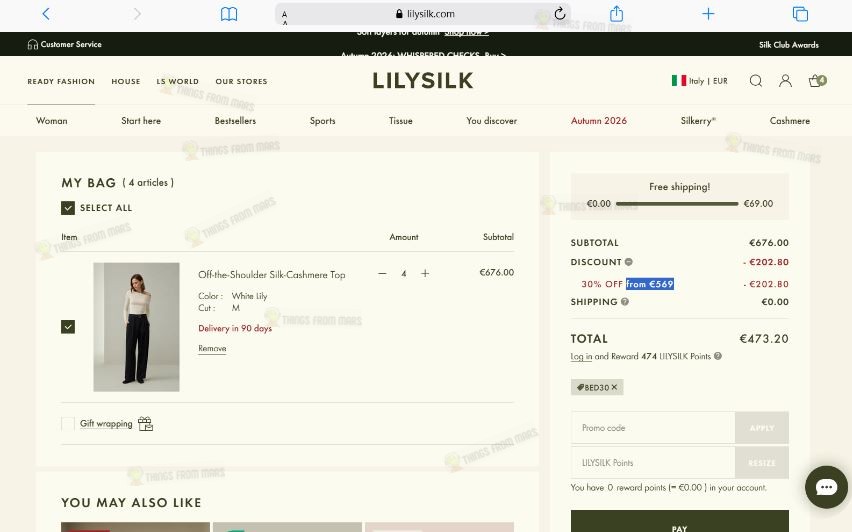Click 30% OFF from €569 line

(627, 284)
